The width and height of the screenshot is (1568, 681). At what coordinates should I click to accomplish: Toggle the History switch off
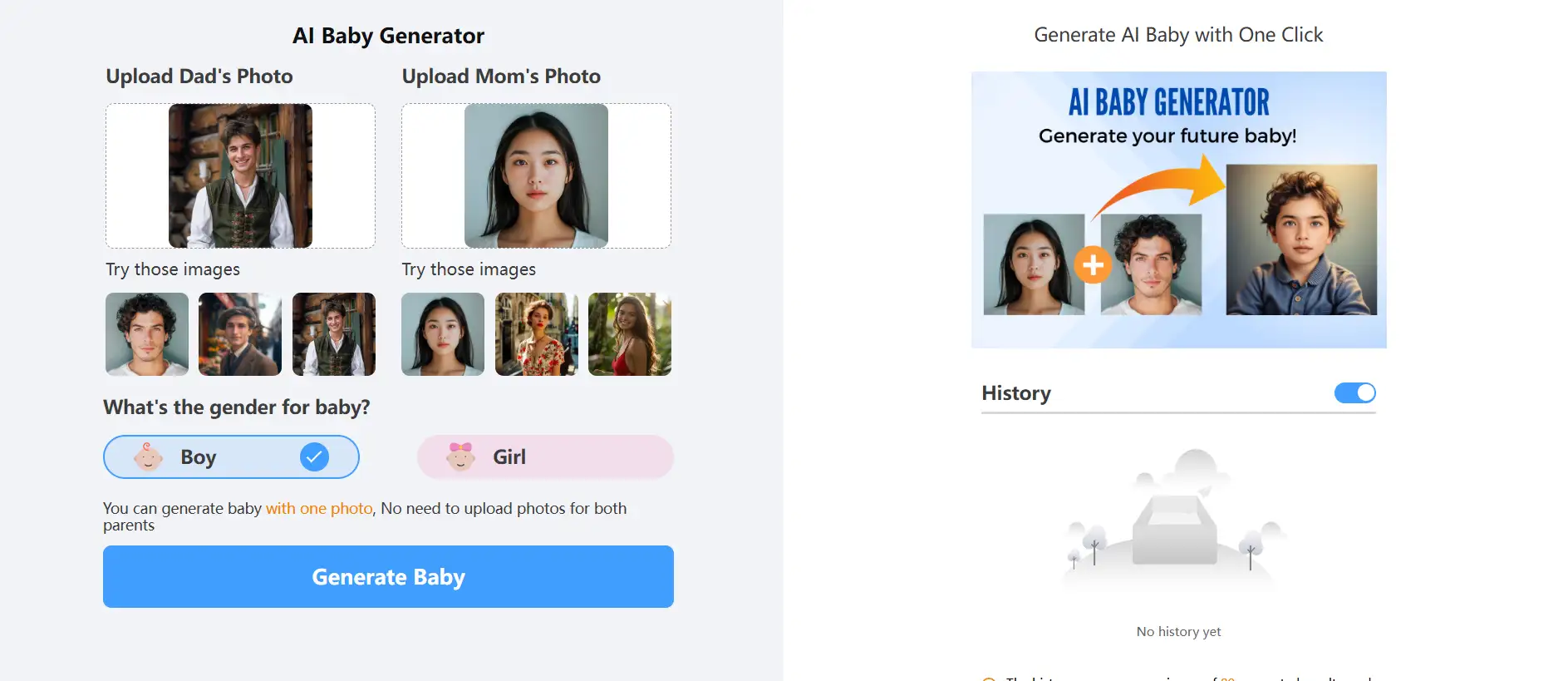click(x=1354, y=392)
